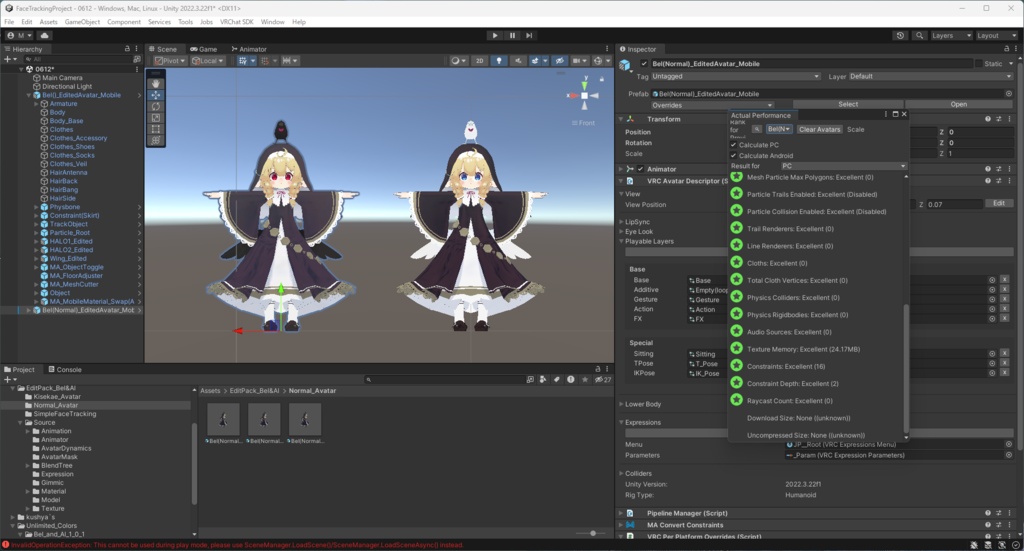This screenshot has width=1024, height=551.
Task: Open Transform component preset icon
Action: coord(999,119)
